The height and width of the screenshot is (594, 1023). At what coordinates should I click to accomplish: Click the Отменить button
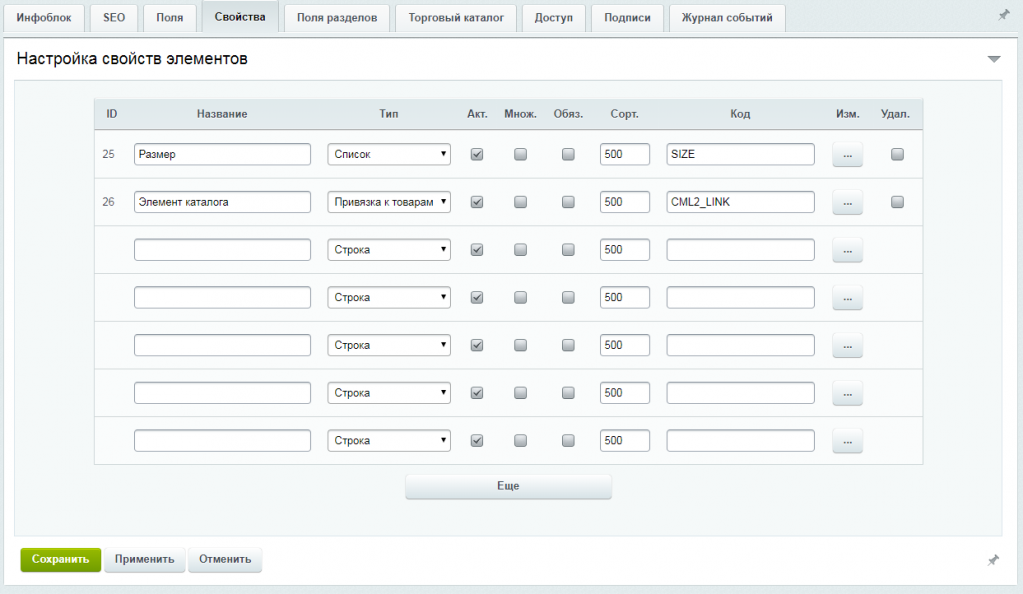coord(225,559)
